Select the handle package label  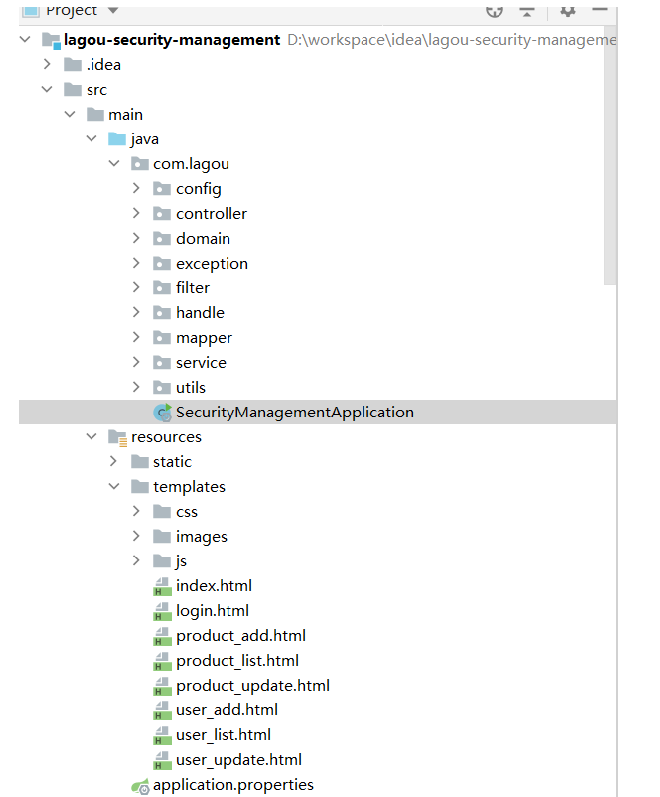[200, 313]
